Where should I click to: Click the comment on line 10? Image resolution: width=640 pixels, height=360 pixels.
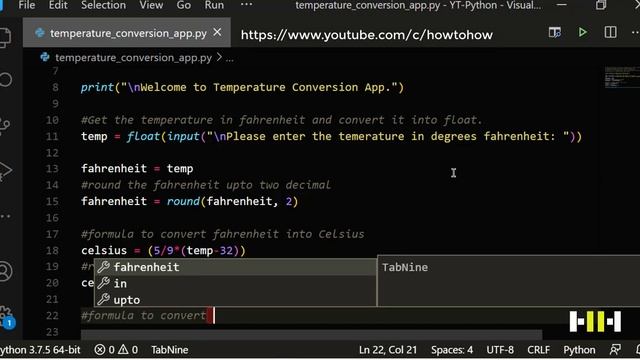(282, 120)
